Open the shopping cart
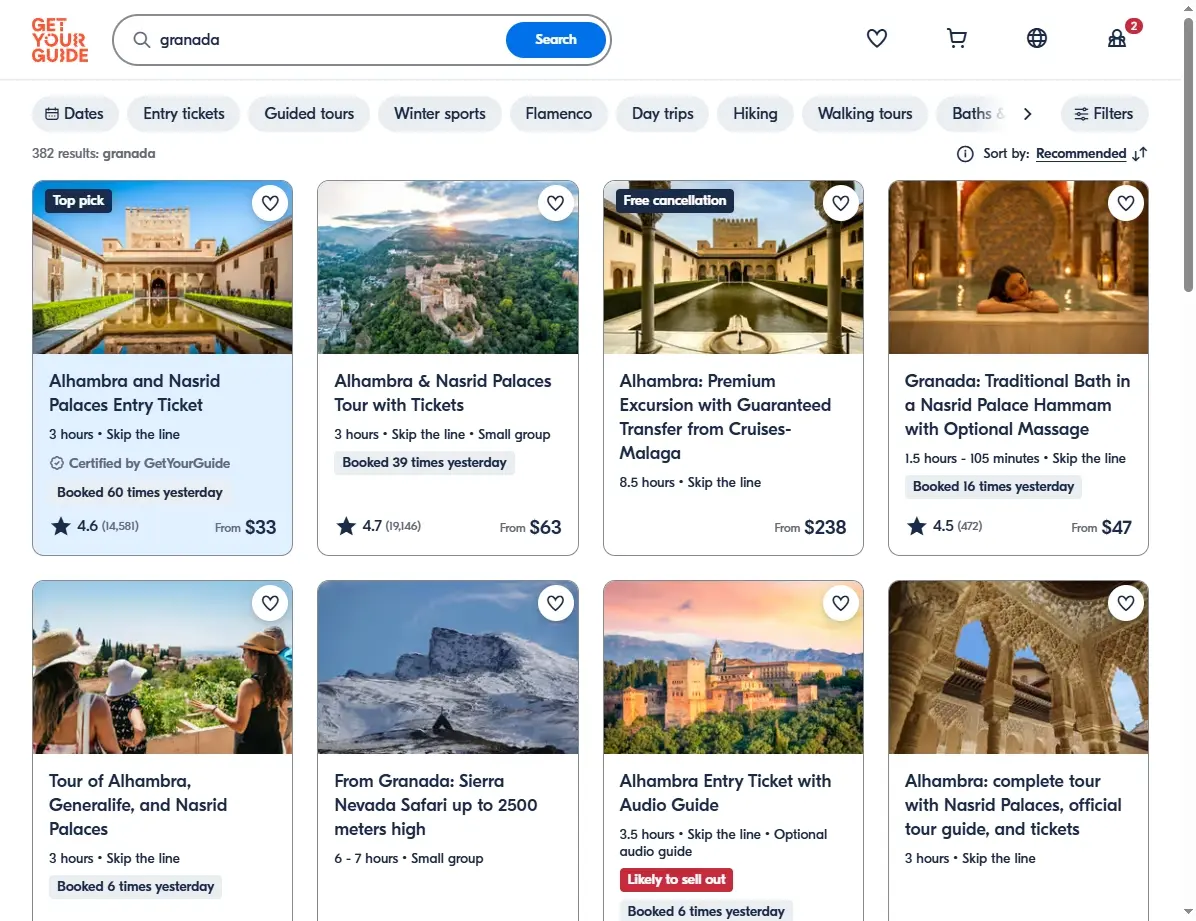The image size is (1196, 921). click(x=956, y=38)
